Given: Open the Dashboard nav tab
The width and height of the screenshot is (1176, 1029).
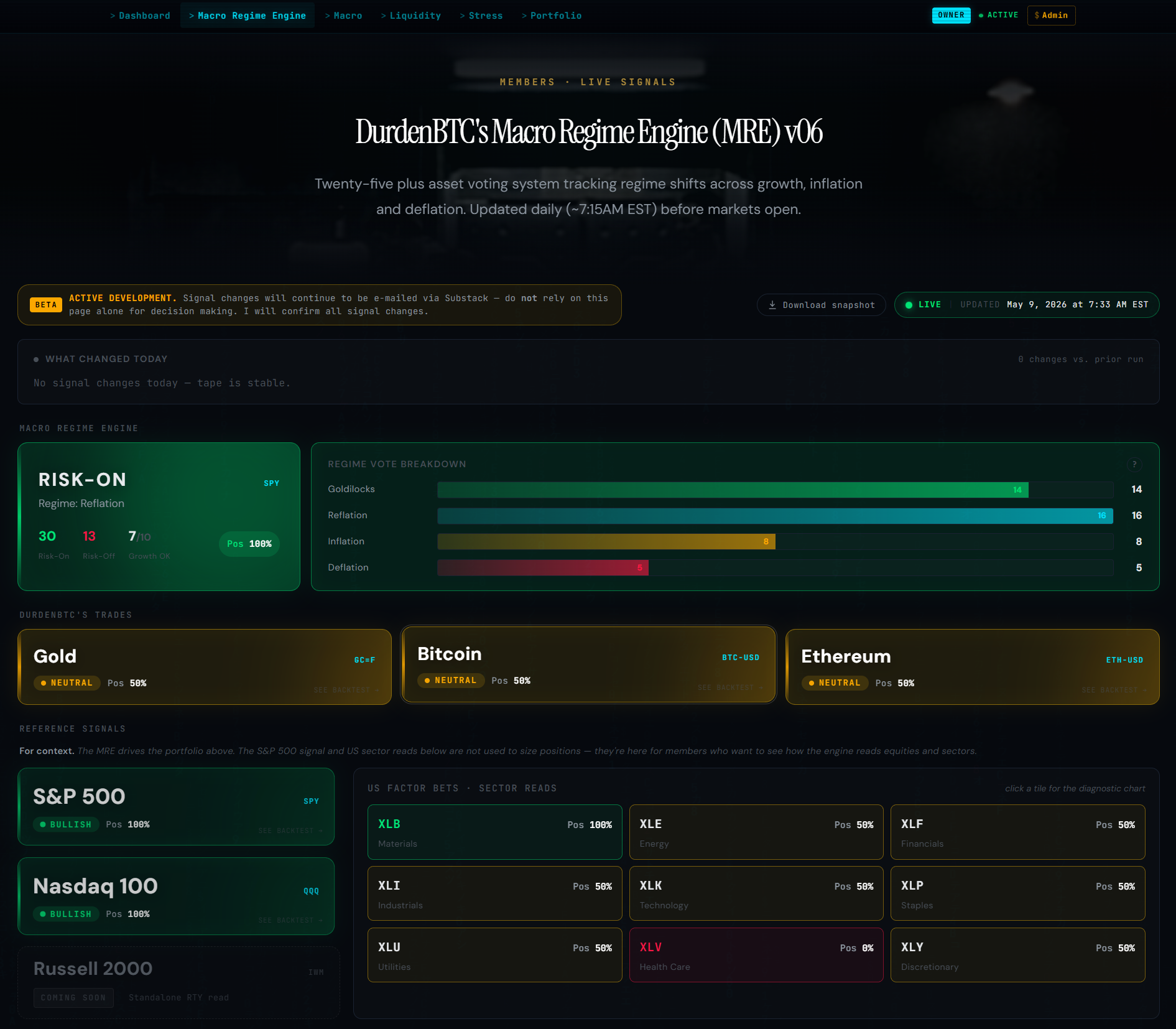Looking at the screenshot, I should tap(140, 16).
